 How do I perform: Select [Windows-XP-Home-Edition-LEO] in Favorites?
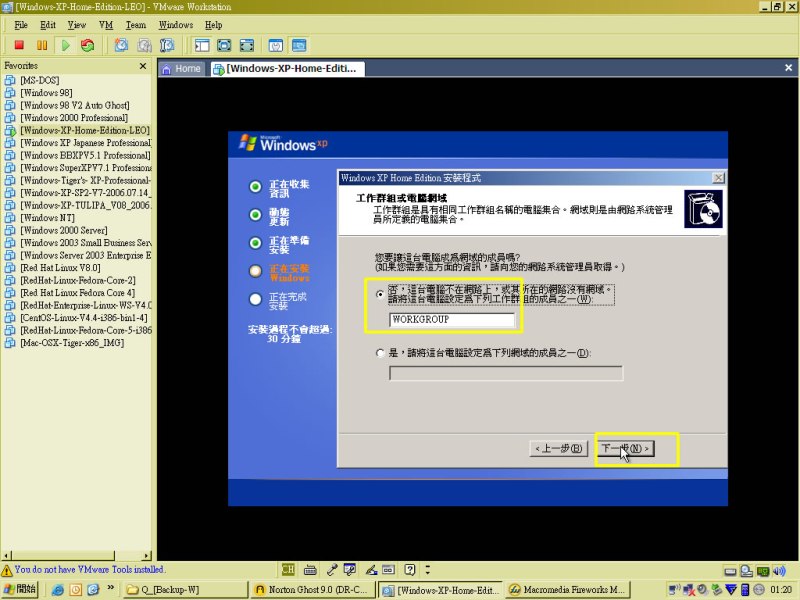tap(85, 131)
